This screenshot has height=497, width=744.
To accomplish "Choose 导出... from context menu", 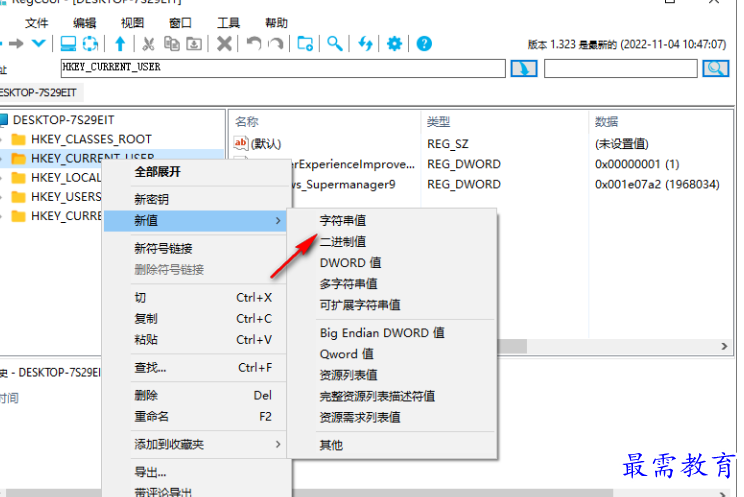I will [150, 472].
